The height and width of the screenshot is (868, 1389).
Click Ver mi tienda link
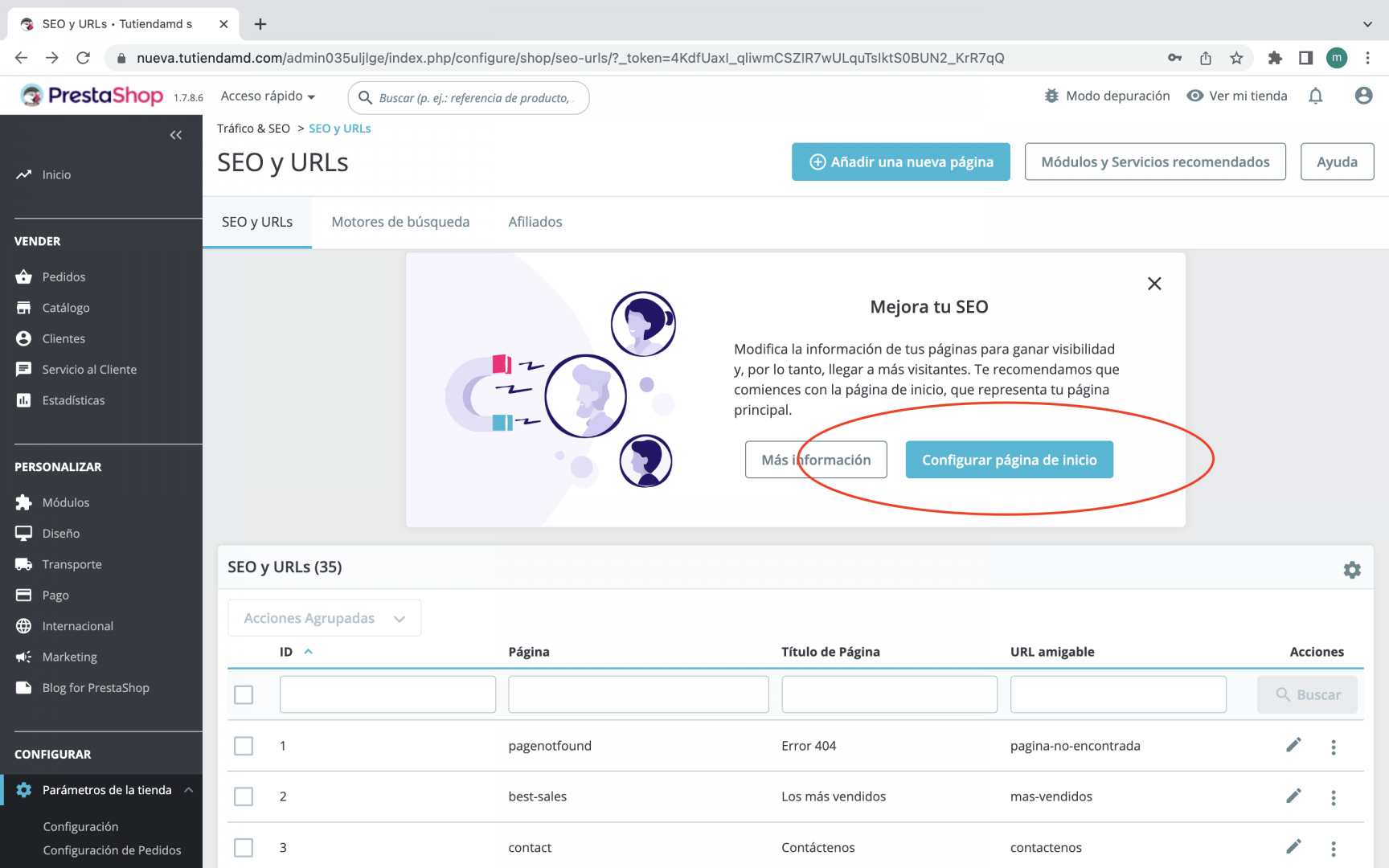coord(1237,96)
